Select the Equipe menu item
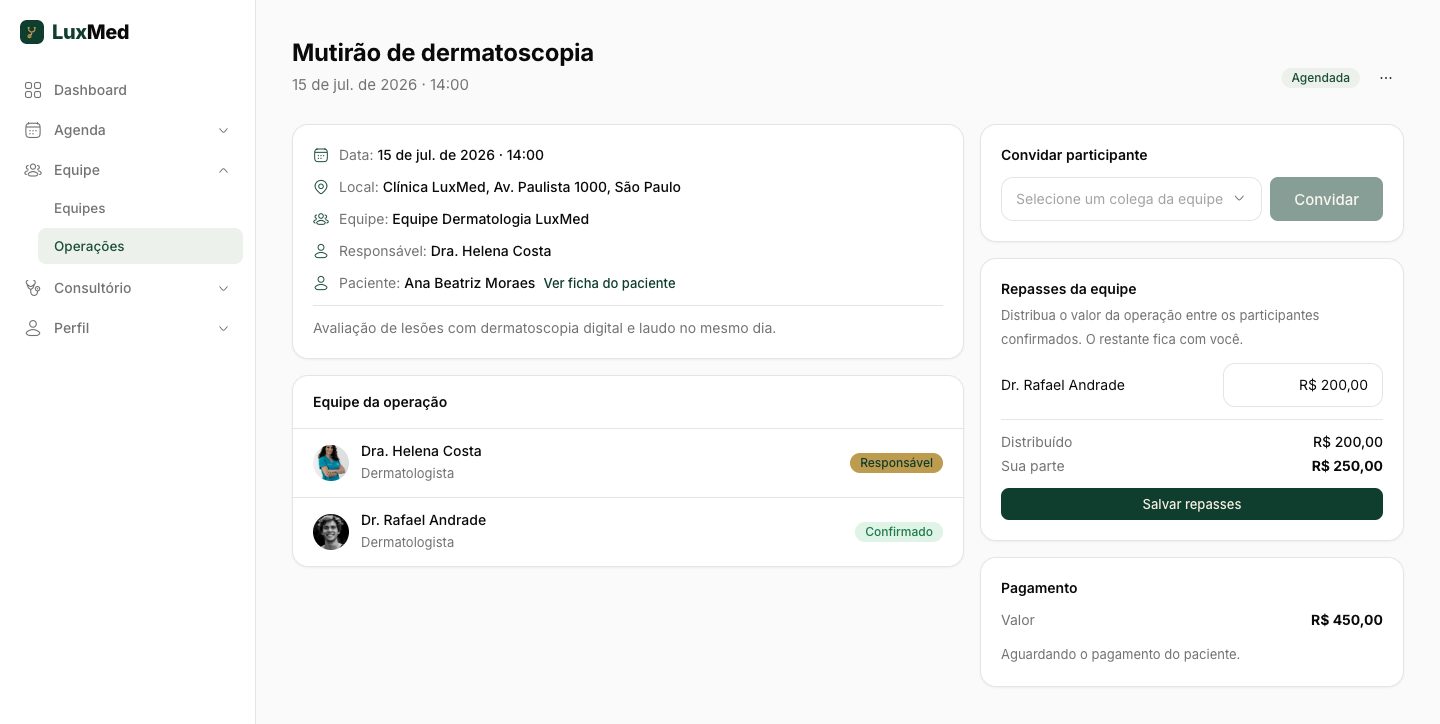The width and height of the screenshot is (1440, 724). coord(128,170)
